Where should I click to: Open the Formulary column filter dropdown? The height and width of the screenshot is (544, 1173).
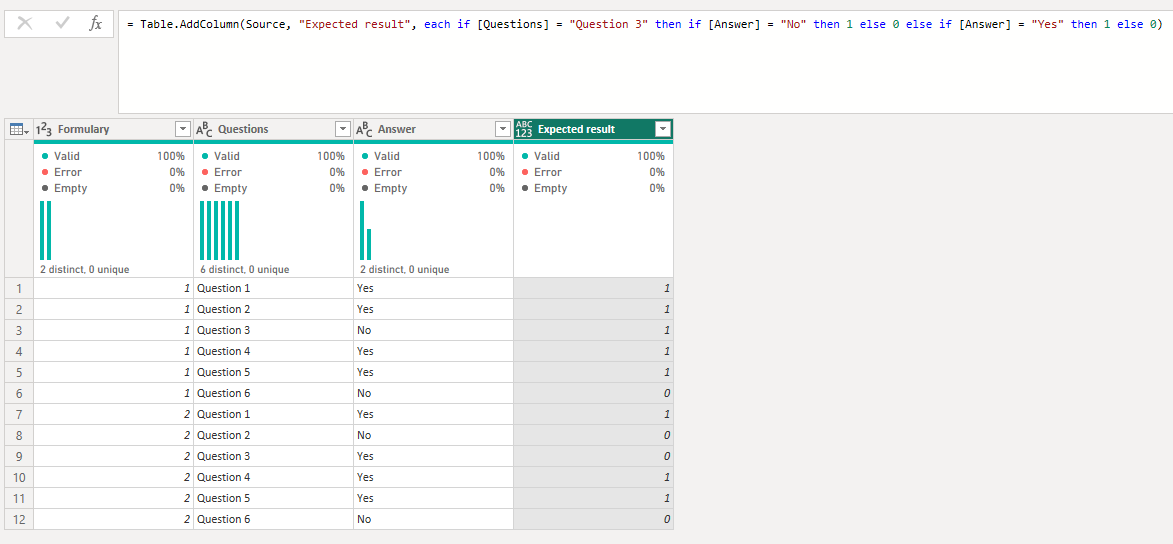click(183, 129)
